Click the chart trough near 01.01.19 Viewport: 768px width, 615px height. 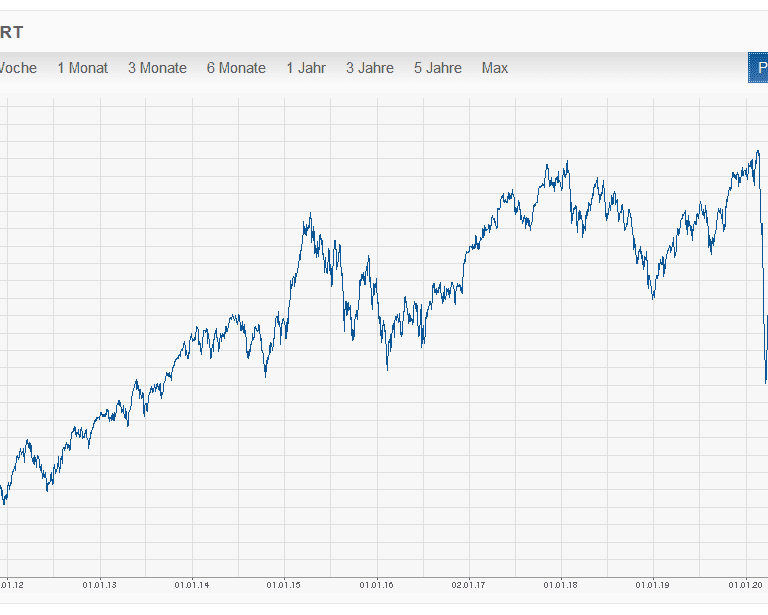click(x=653, y=297)
